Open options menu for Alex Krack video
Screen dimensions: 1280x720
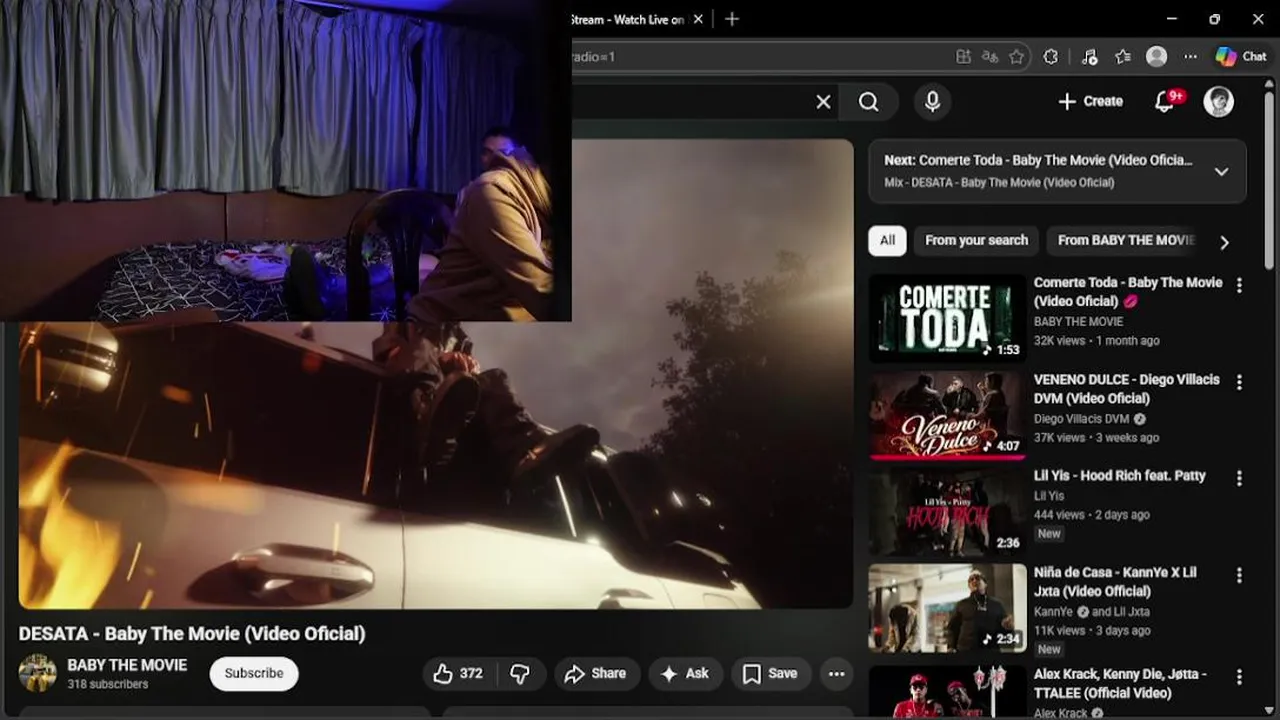[1239, 677]
